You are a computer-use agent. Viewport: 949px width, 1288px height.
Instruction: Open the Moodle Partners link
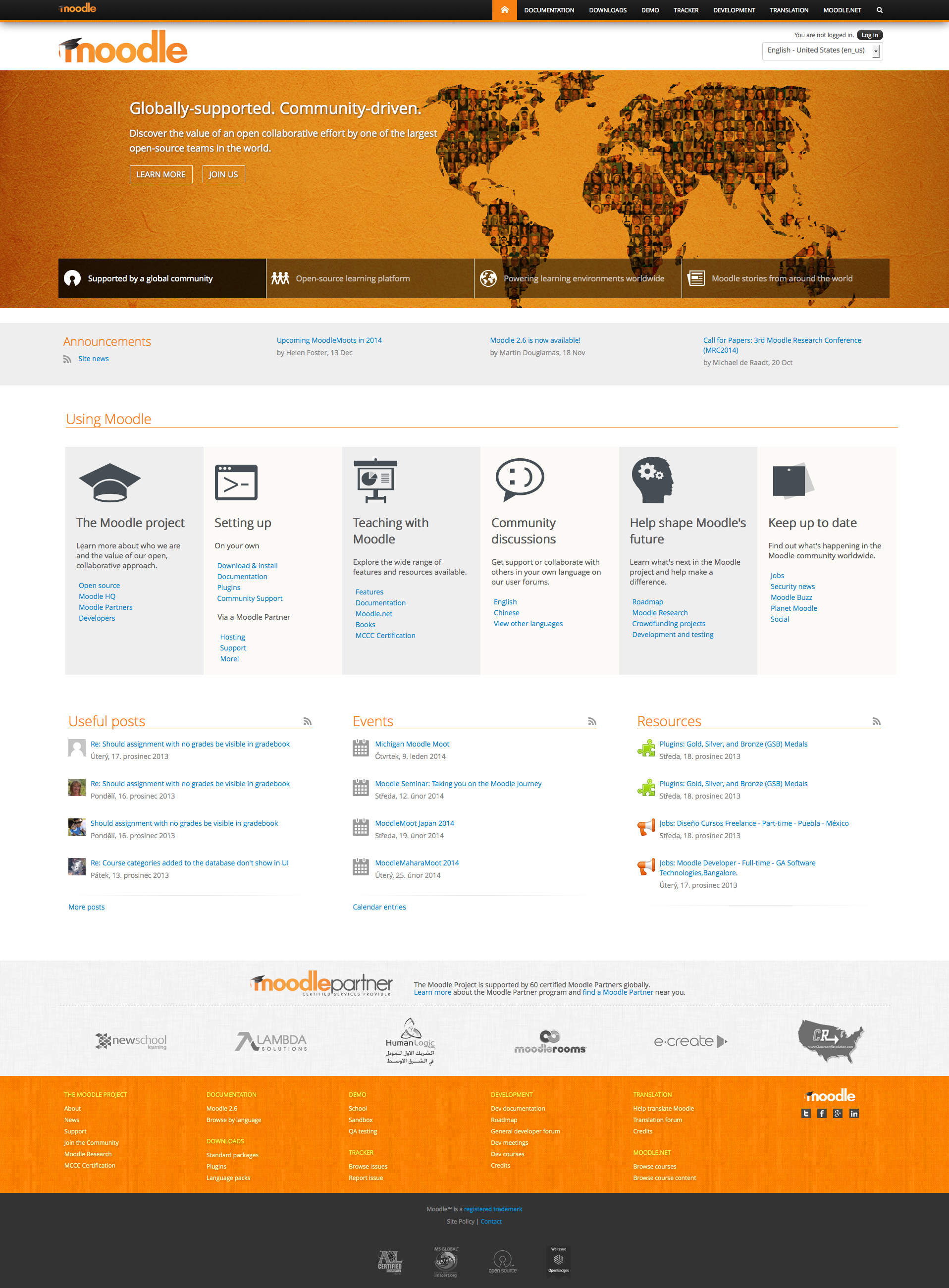(105, 608)
